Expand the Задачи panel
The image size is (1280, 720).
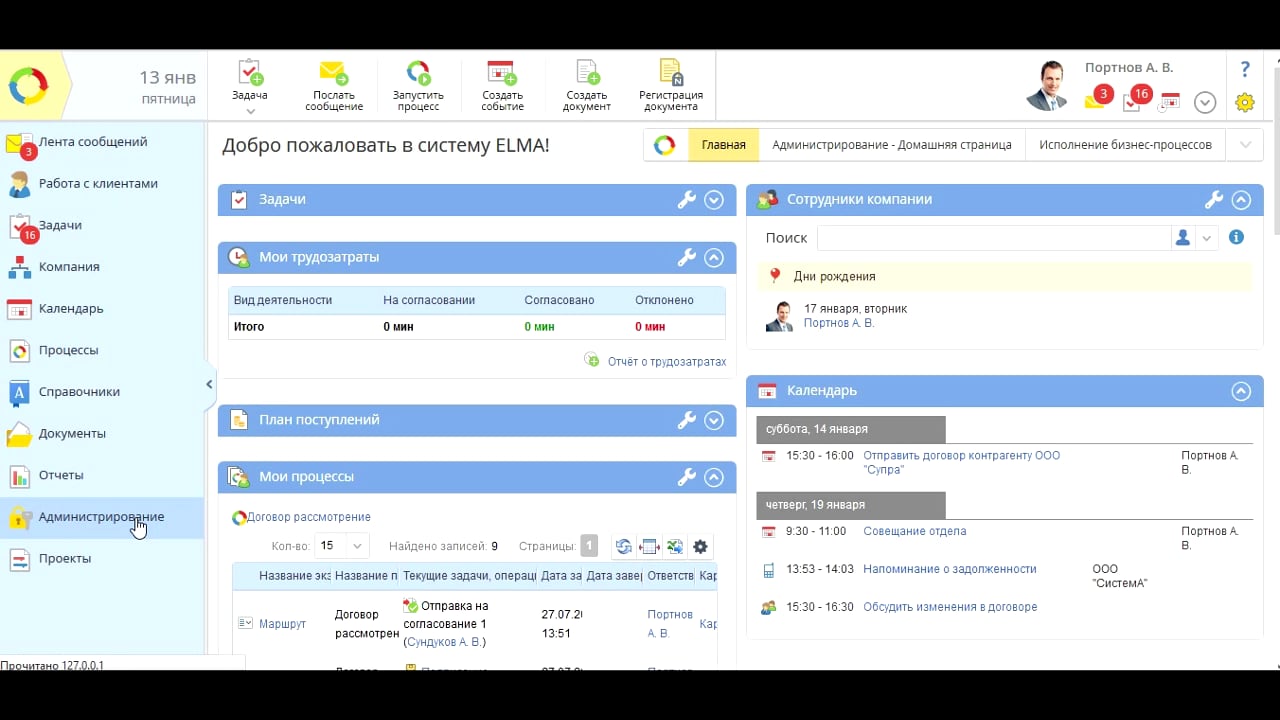(x=714, y=200)
